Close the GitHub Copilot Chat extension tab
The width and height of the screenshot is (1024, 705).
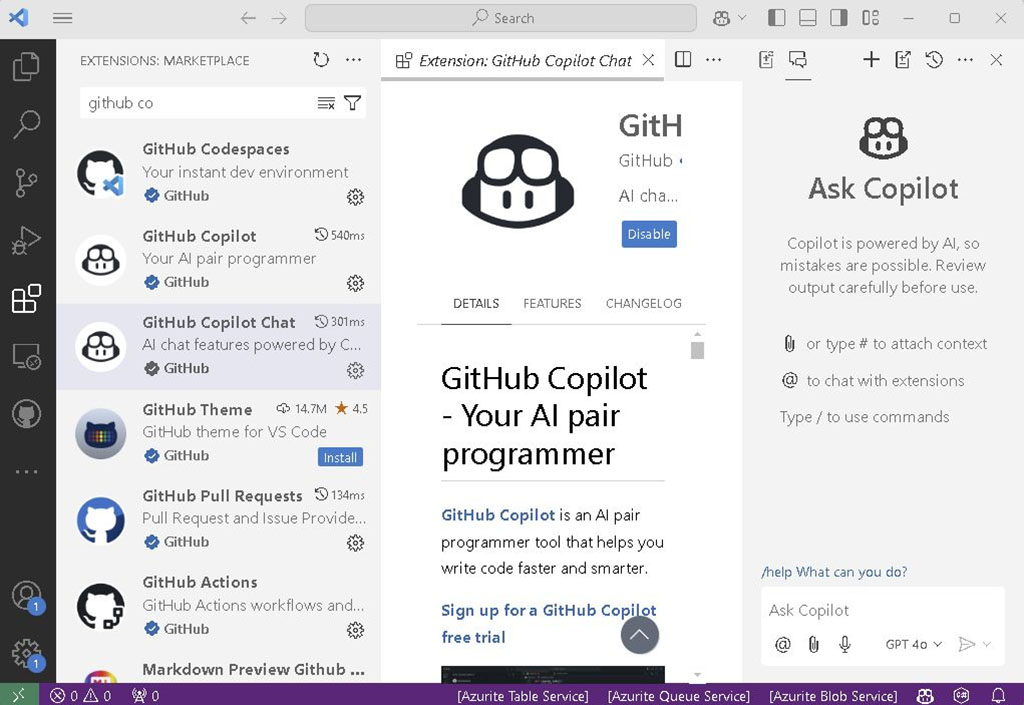point(648,60)
